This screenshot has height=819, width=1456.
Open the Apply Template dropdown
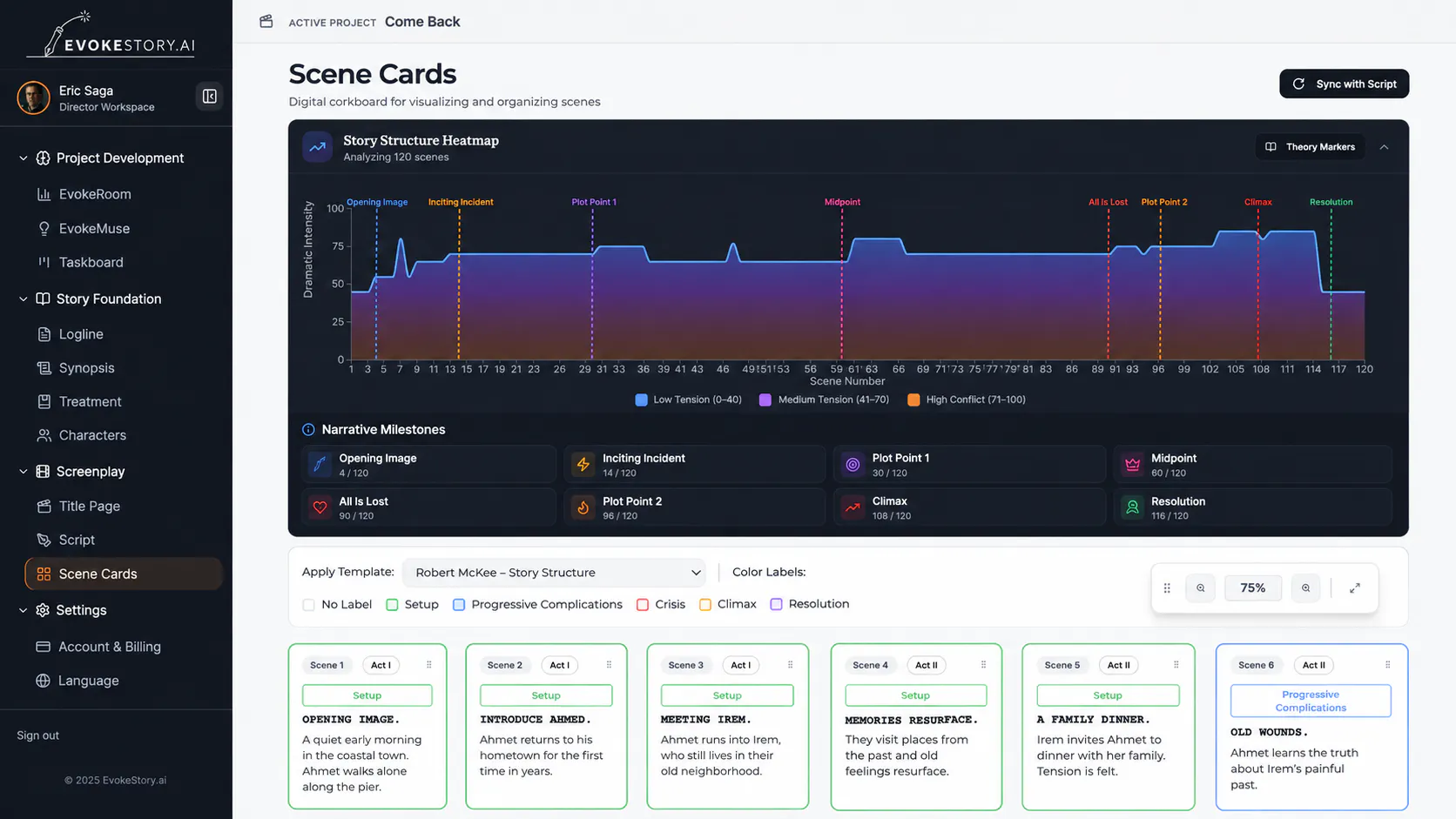tap(554, 573)
